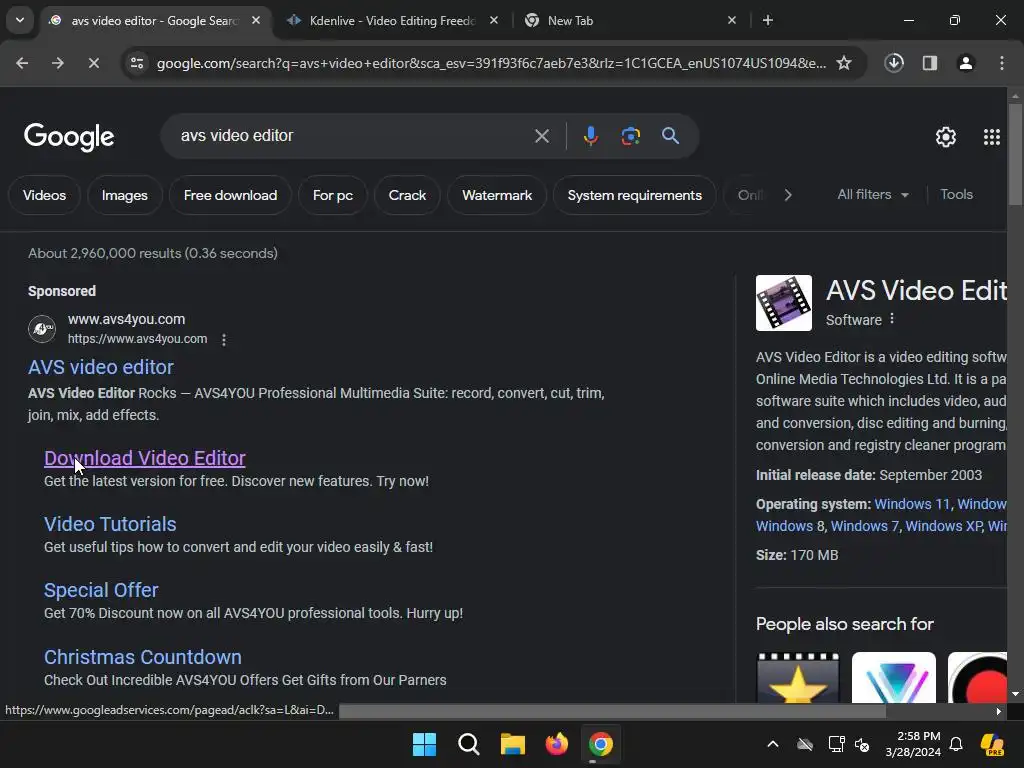Screen dimensions: 1024x768
Task: Click the avs4you round site favicon
Action: (x=42, y=328)
